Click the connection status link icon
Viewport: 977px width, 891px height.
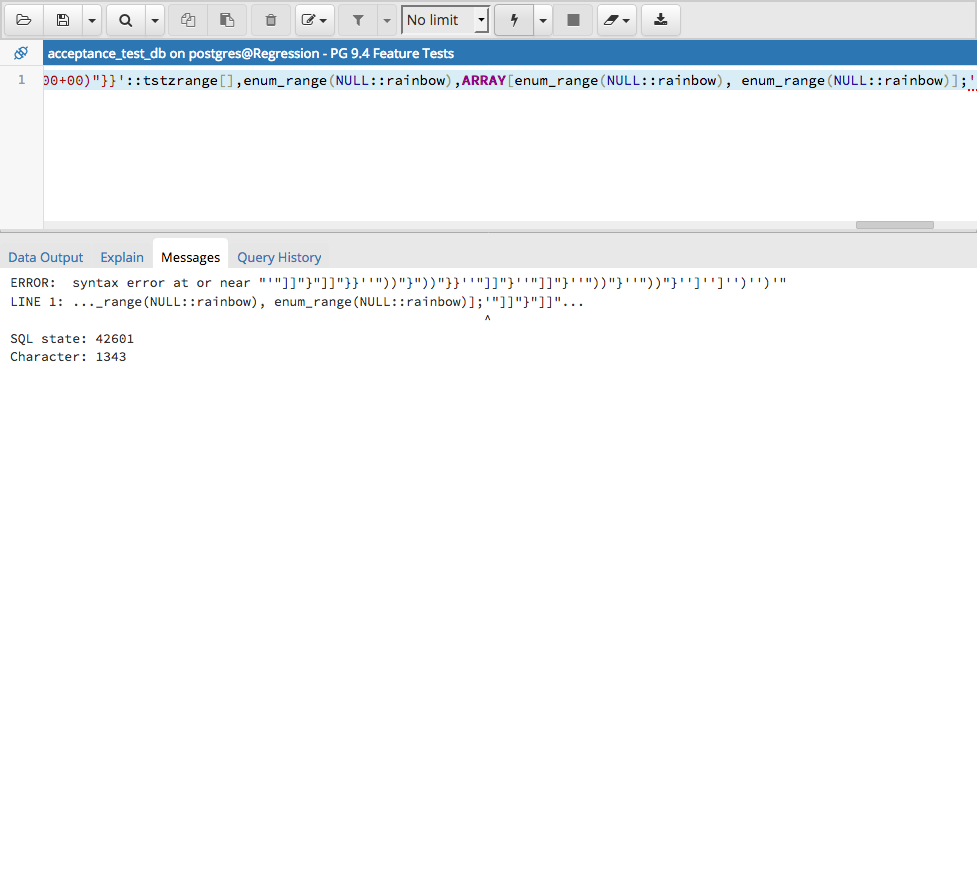click(21, 53)
